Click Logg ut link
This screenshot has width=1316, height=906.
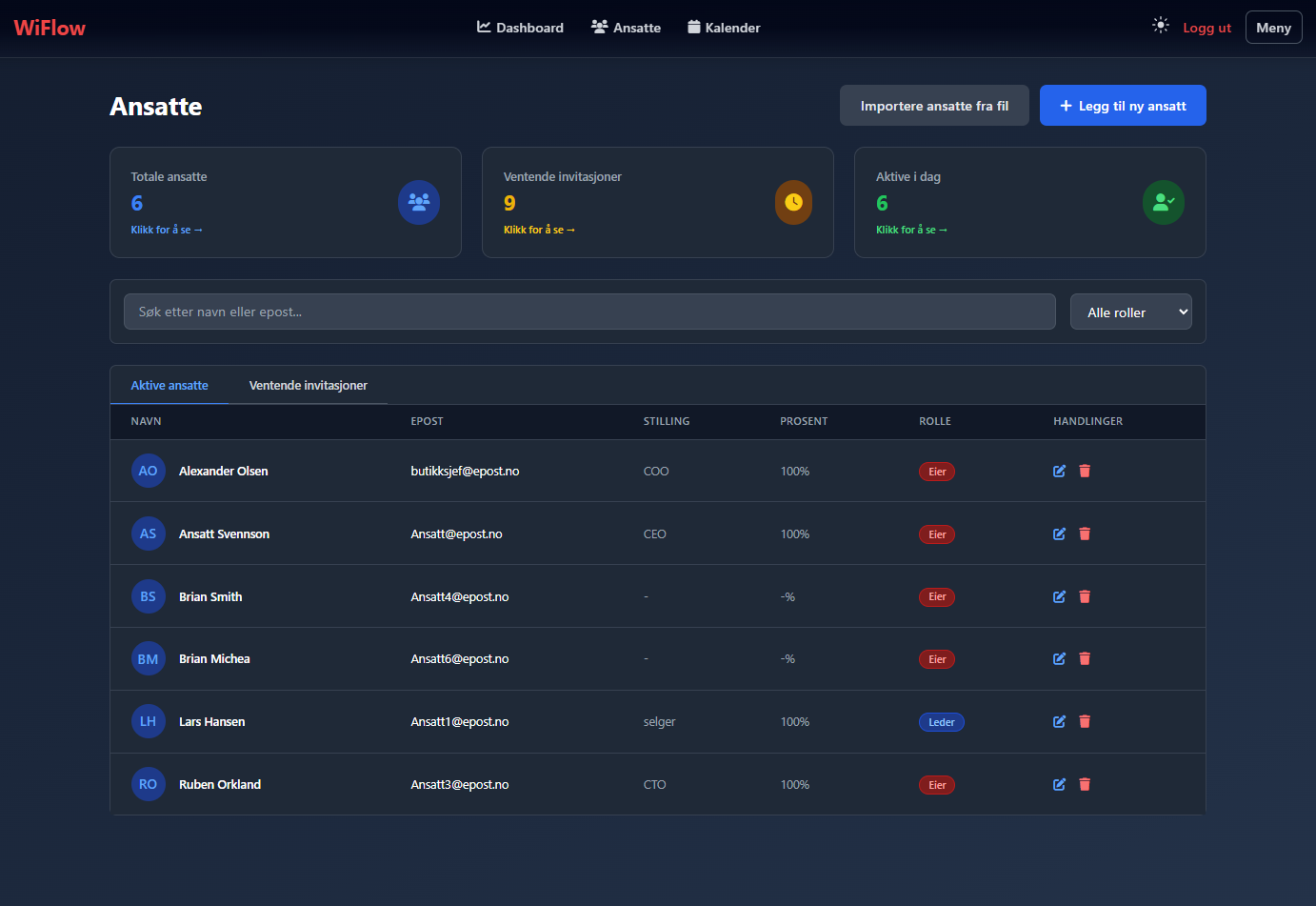click(1206, 28)
